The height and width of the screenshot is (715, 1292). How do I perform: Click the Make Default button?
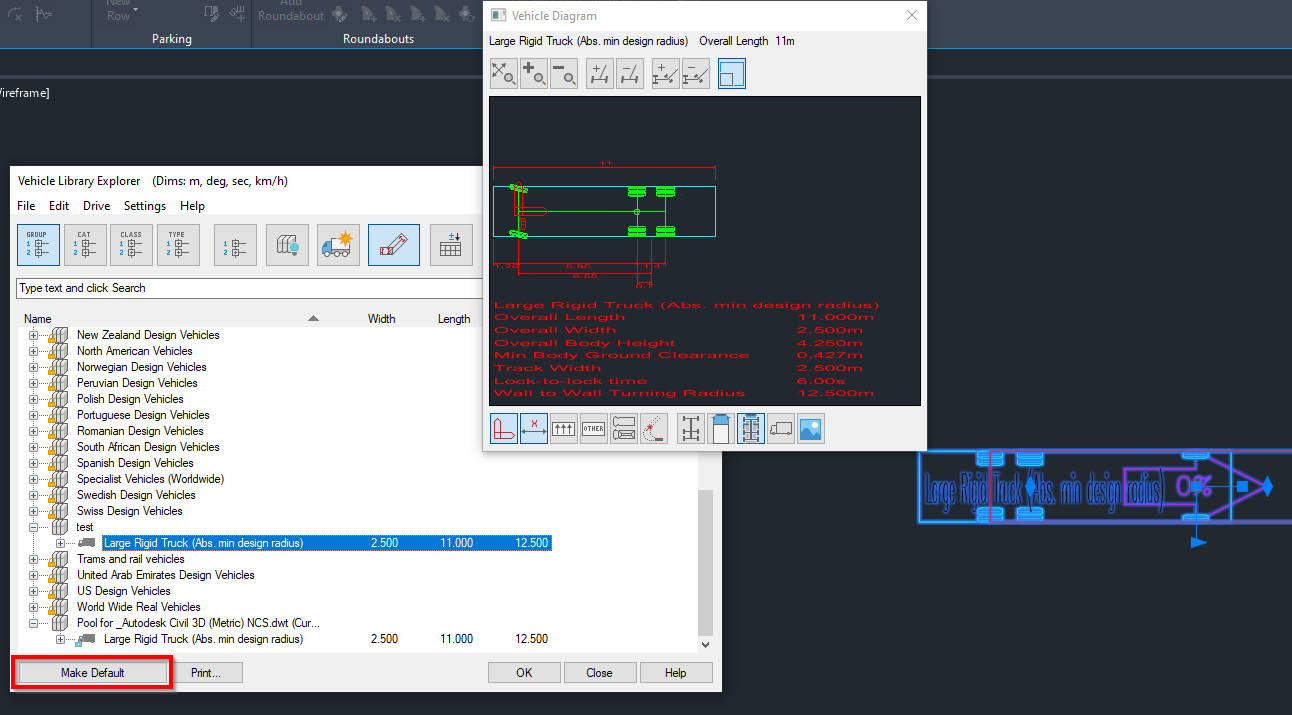pyautogui.click(x=93, y=673)
